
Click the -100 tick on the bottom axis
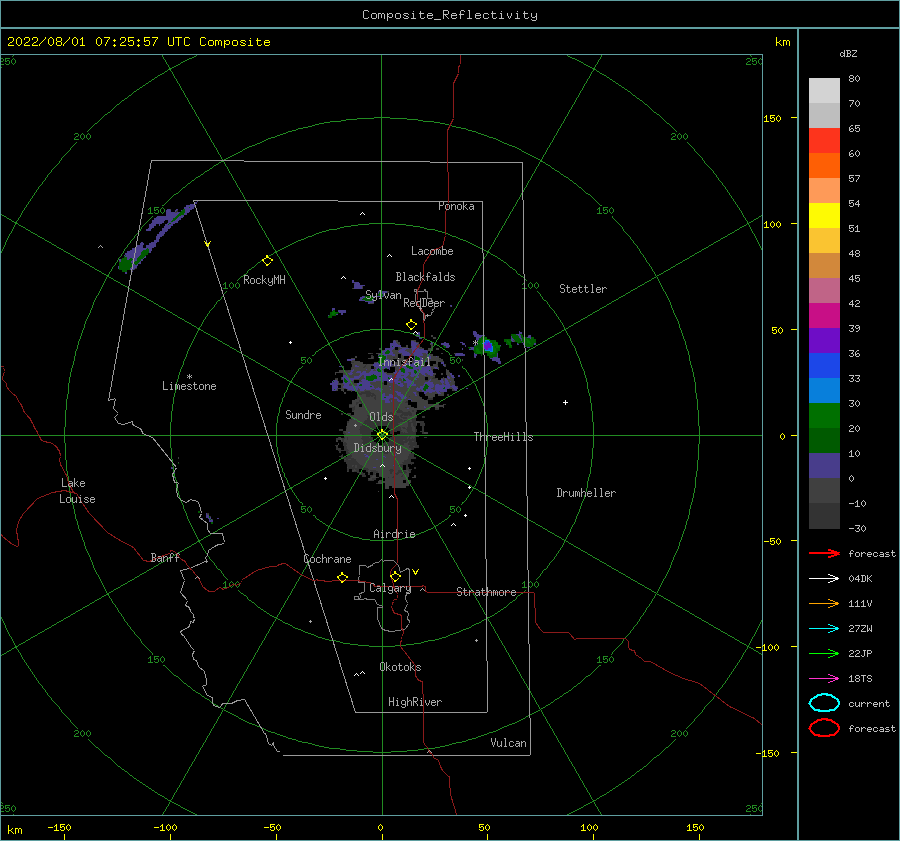pyautogui.click(x=165, y=827)
